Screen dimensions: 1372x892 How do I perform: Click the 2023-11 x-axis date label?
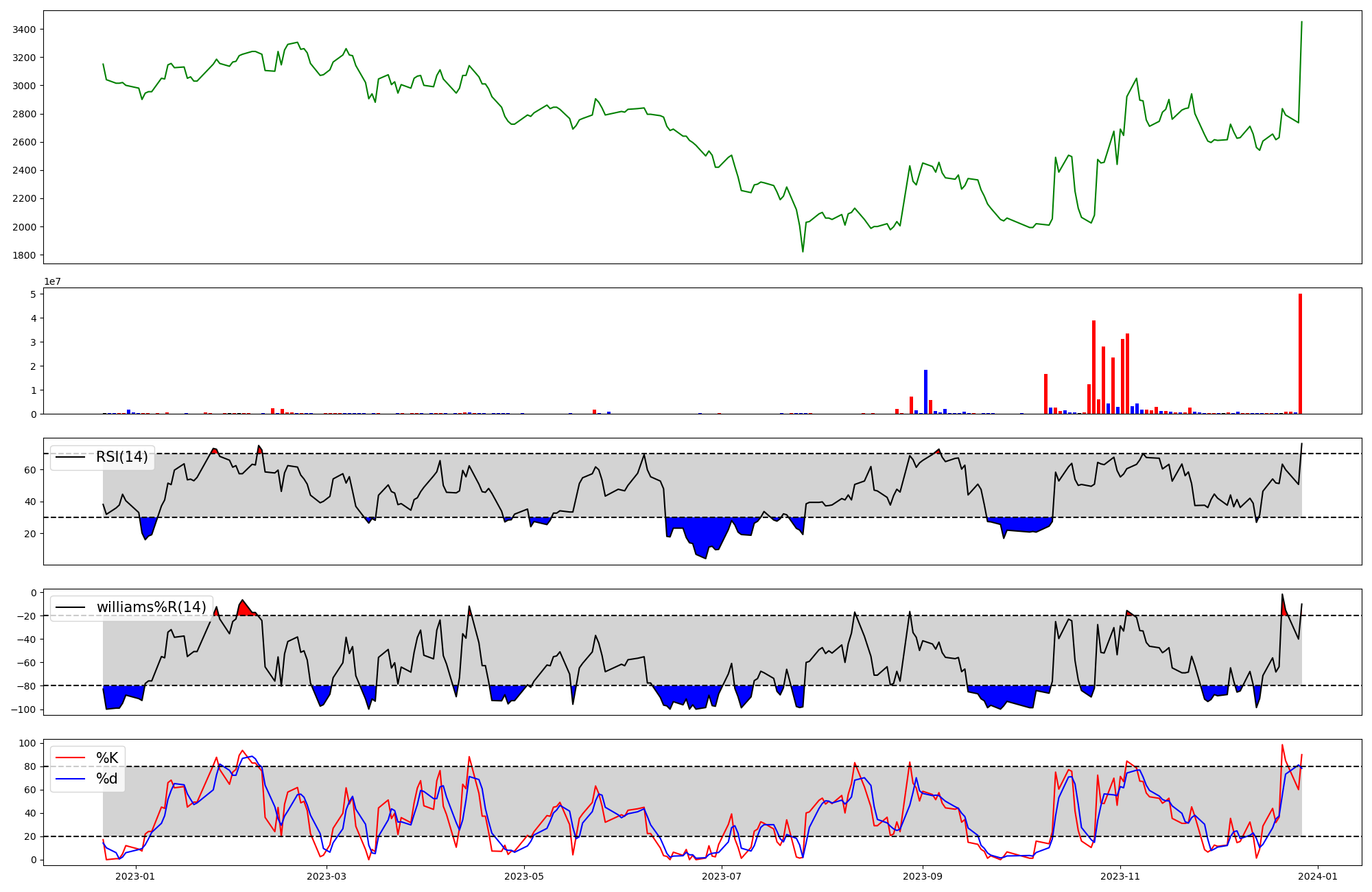(x=1120, y=876)
